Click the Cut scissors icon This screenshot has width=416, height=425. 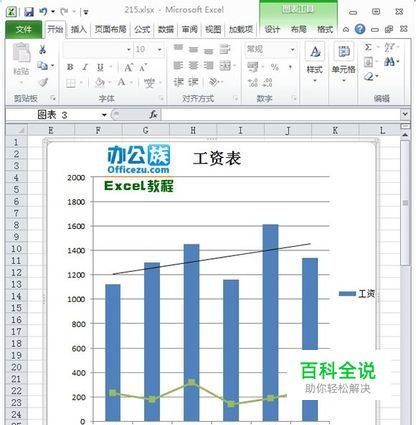coord(42,50)
